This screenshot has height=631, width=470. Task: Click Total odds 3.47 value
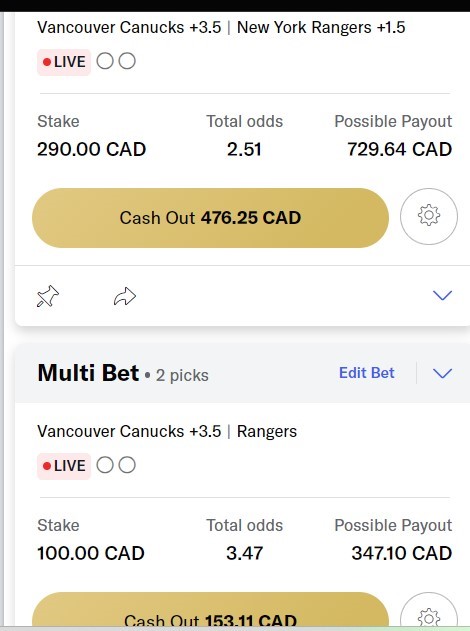click(x=244, y=553)
